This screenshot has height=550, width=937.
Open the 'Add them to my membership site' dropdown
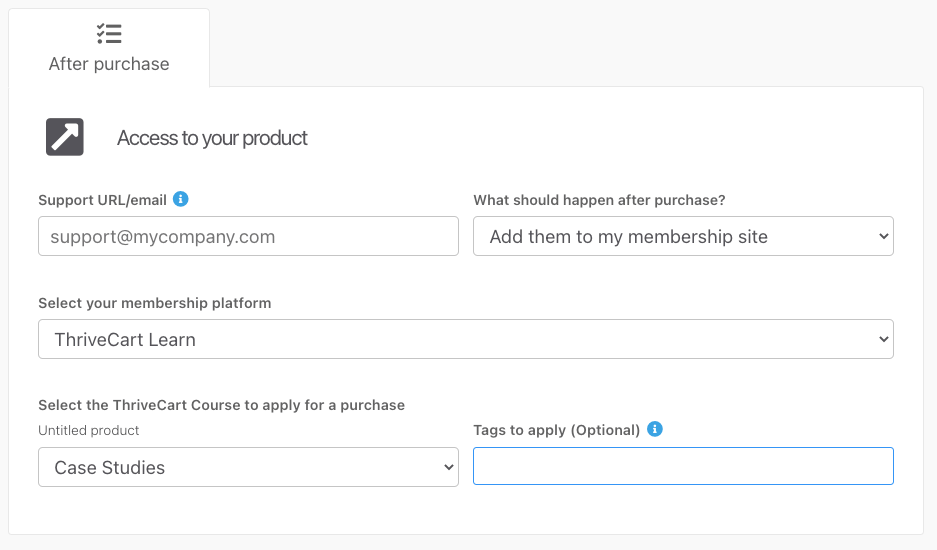[683, 236]
